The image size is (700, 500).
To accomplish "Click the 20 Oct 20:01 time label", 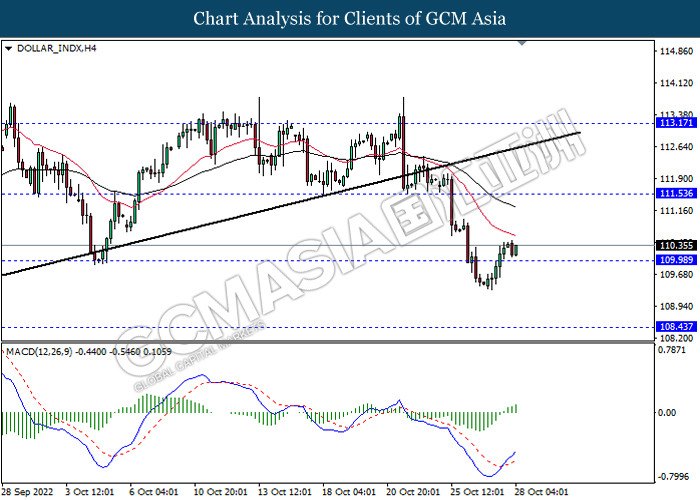I will pos(413,492).
